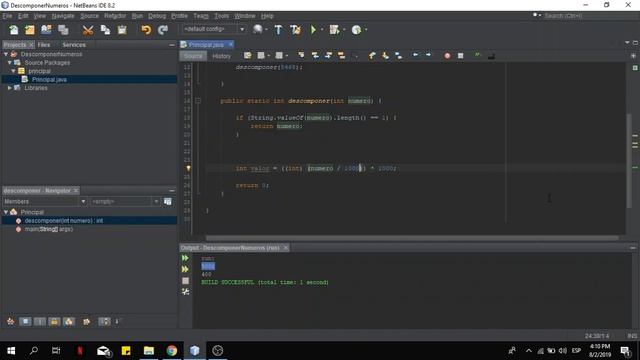Viewport: 640px width, 360px height.
Task: Collapse the principal package node
Action: [x=13, y=71]
